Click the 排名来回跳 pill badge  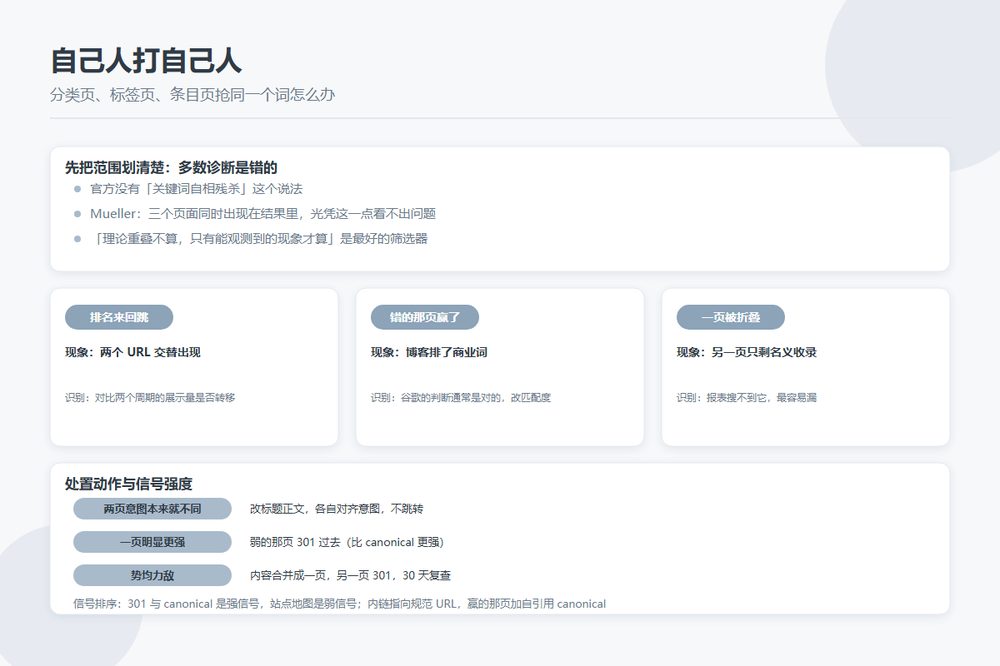click(x=119, y=317)
